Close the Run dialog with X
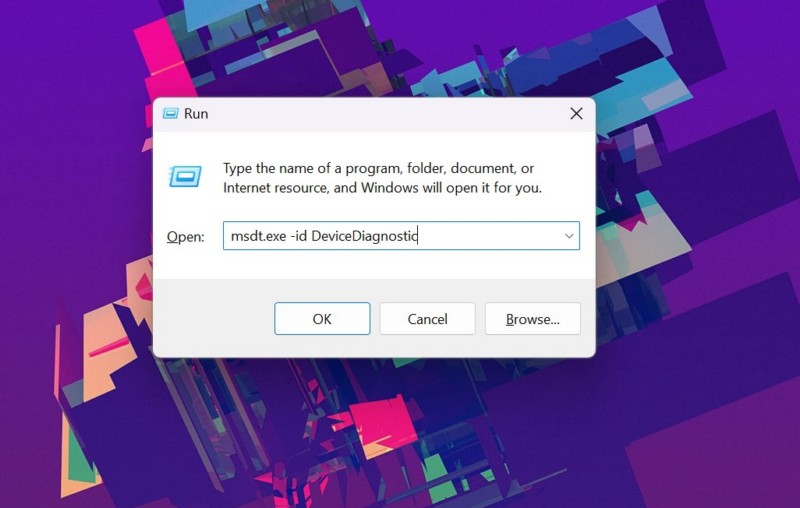This screenshot has width=800, height=508. coord(577,114)
